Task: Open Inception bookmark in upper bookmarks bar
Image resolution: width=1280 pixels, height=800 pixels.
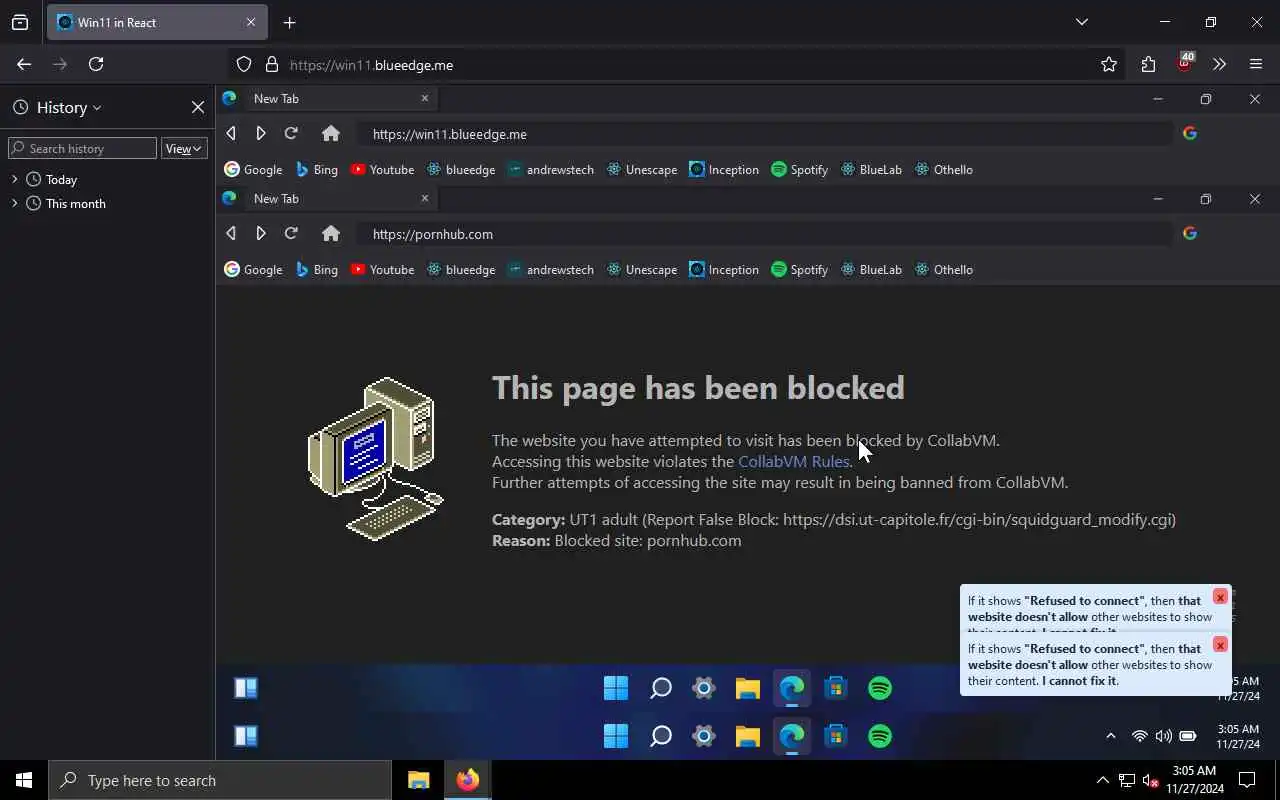Action: [724, 169]
